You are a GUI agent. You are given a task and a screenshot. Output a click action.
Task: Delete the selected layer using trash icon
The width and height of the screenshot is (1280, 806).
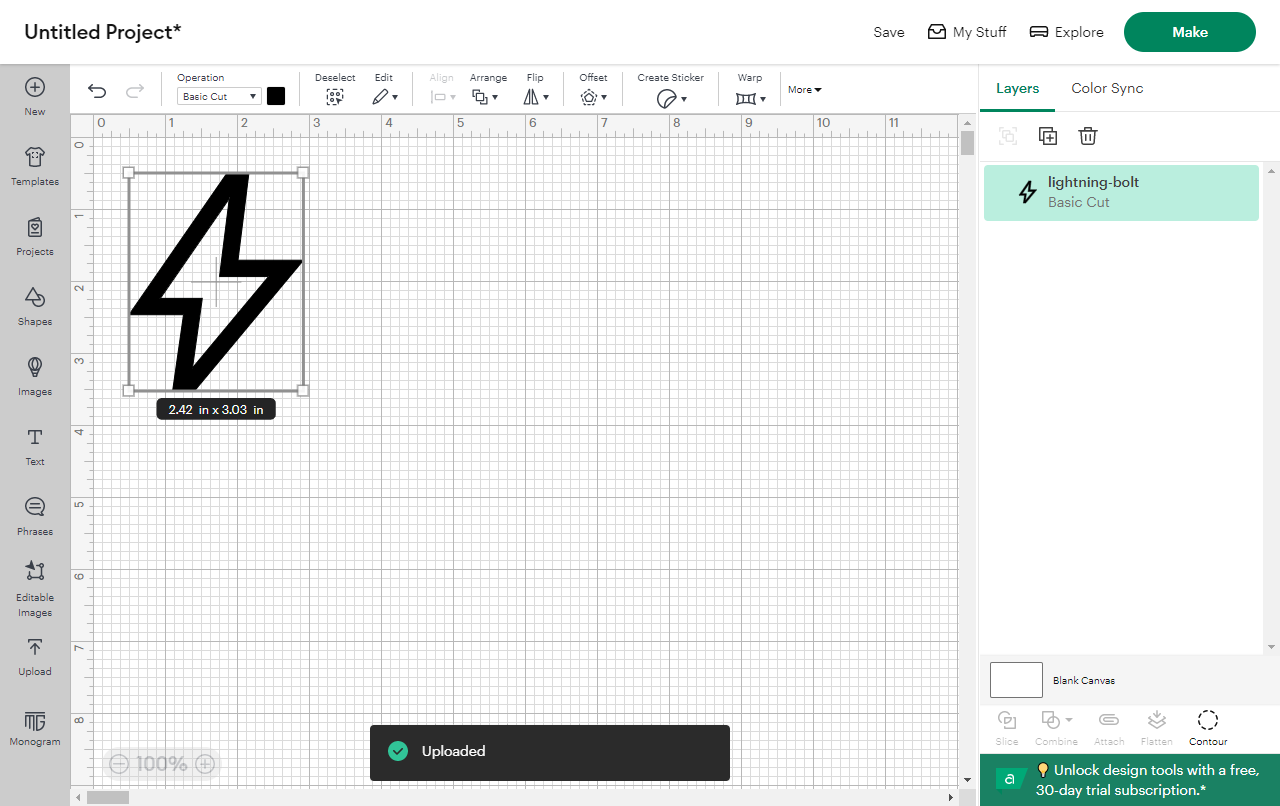tap(1088, 136)
